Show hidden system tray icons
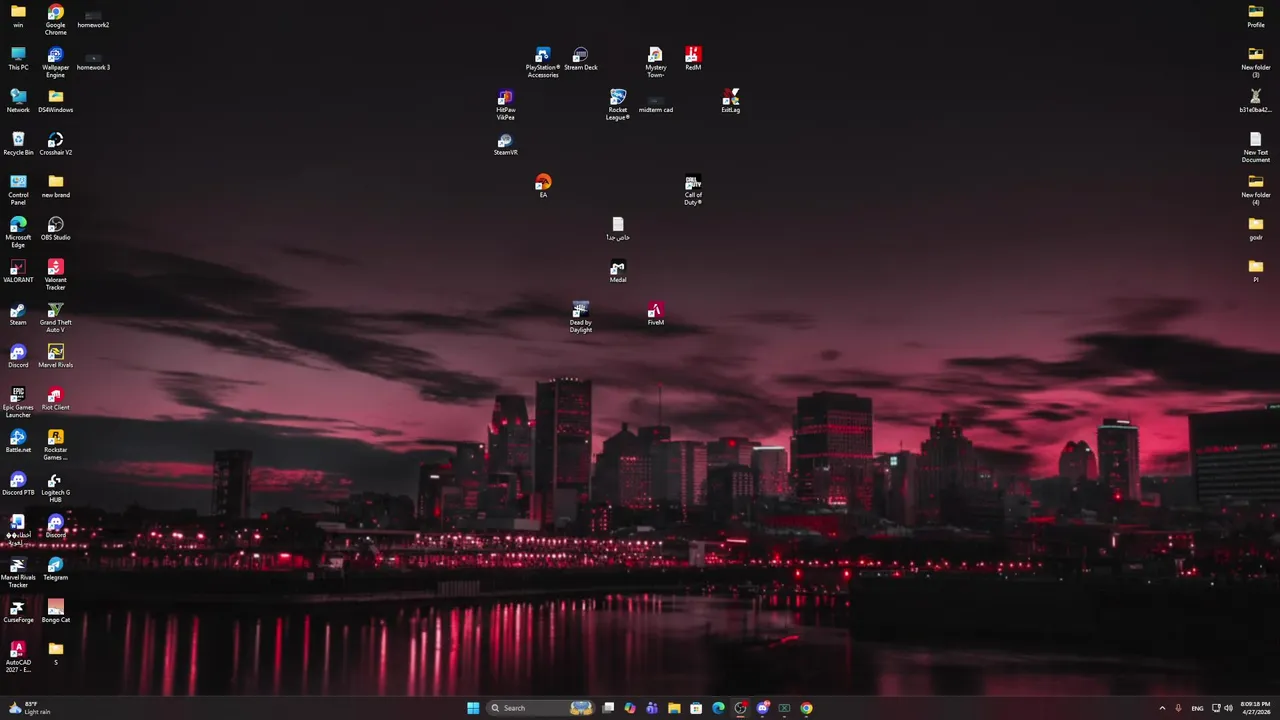Image resolution: width=1280 pixels, height=720 pixels. point(1162,708)
